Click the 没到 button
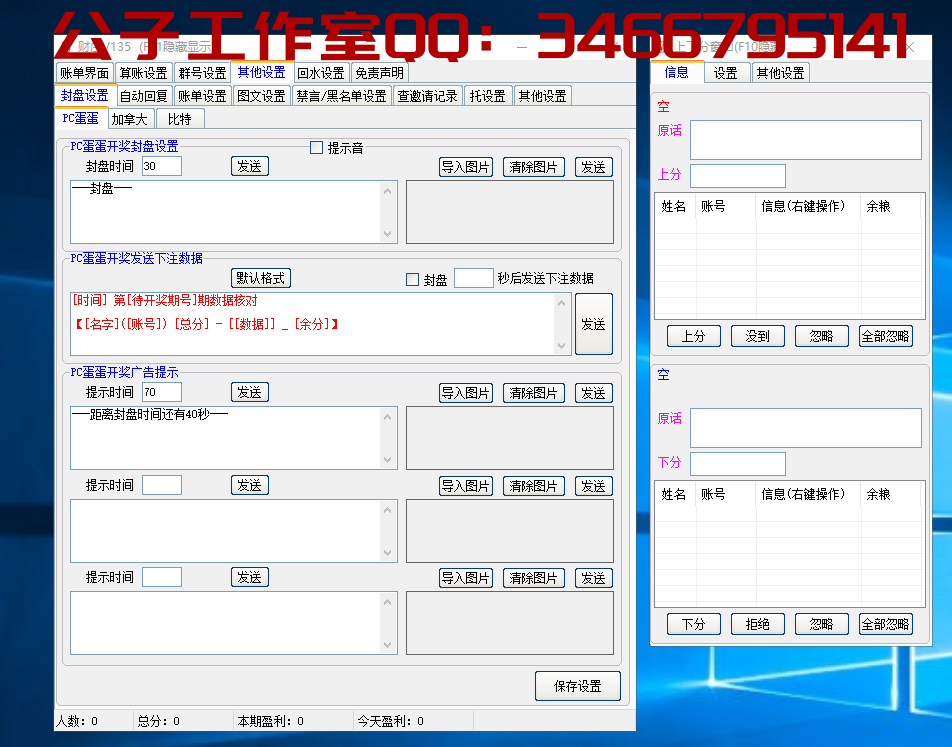 pos(758,336)
